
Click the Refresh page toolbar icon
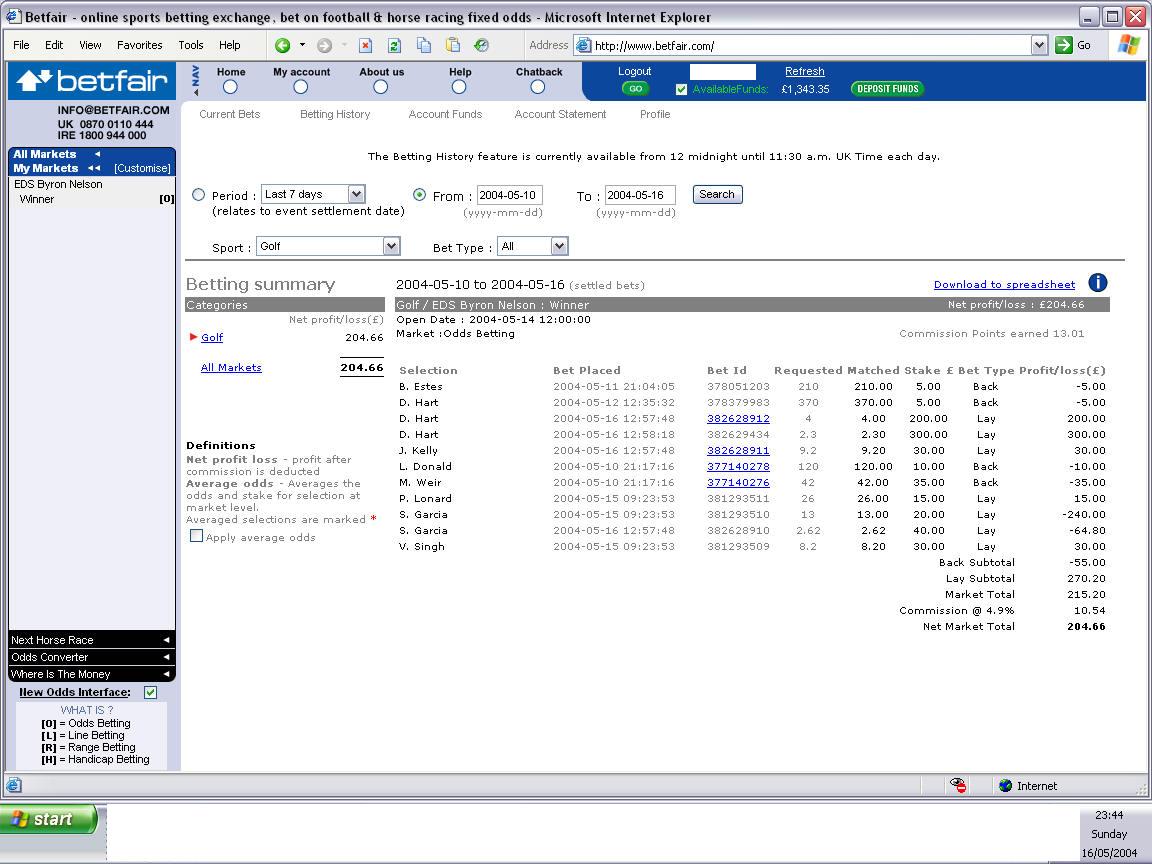pos(394,45)
